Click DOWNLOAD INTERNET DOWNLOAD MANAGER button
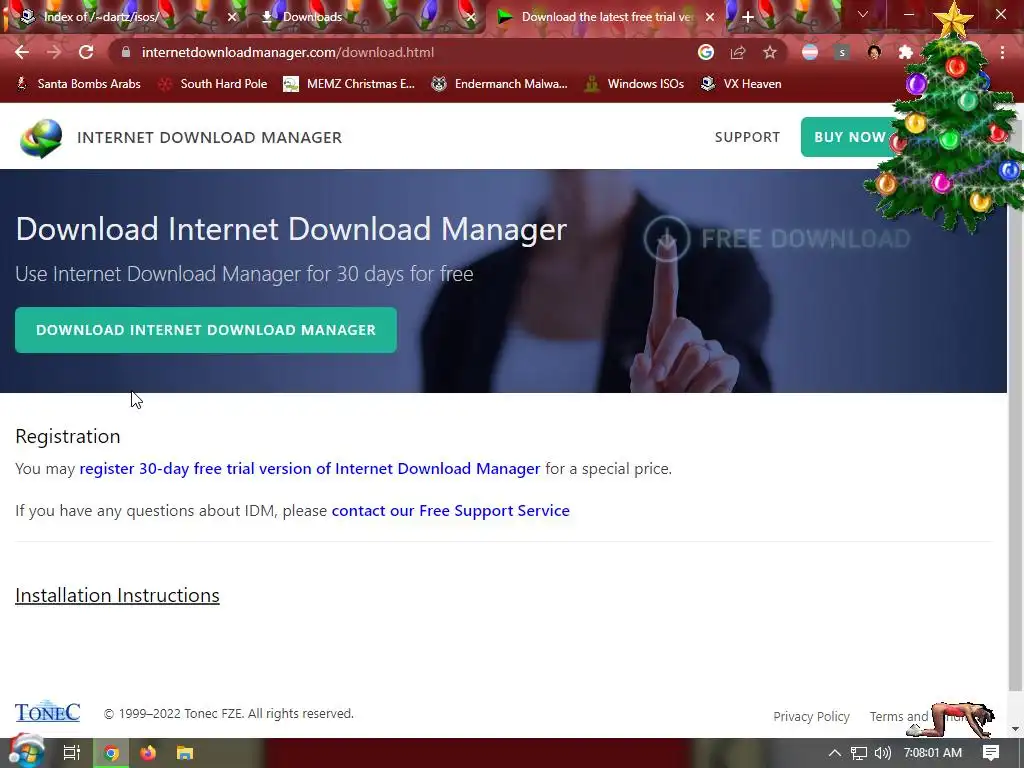The width and height of the screenshot is (1024, 768). coord(206,330)
